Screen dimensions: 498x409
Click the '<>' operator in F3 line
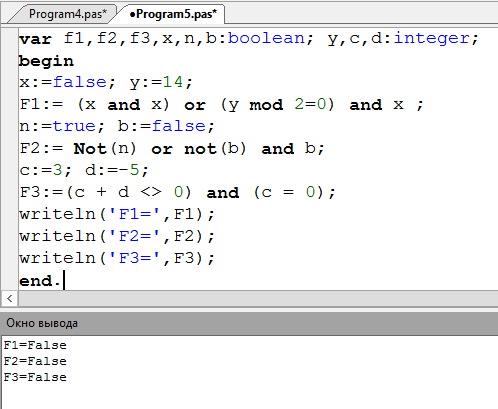(151, 192)
